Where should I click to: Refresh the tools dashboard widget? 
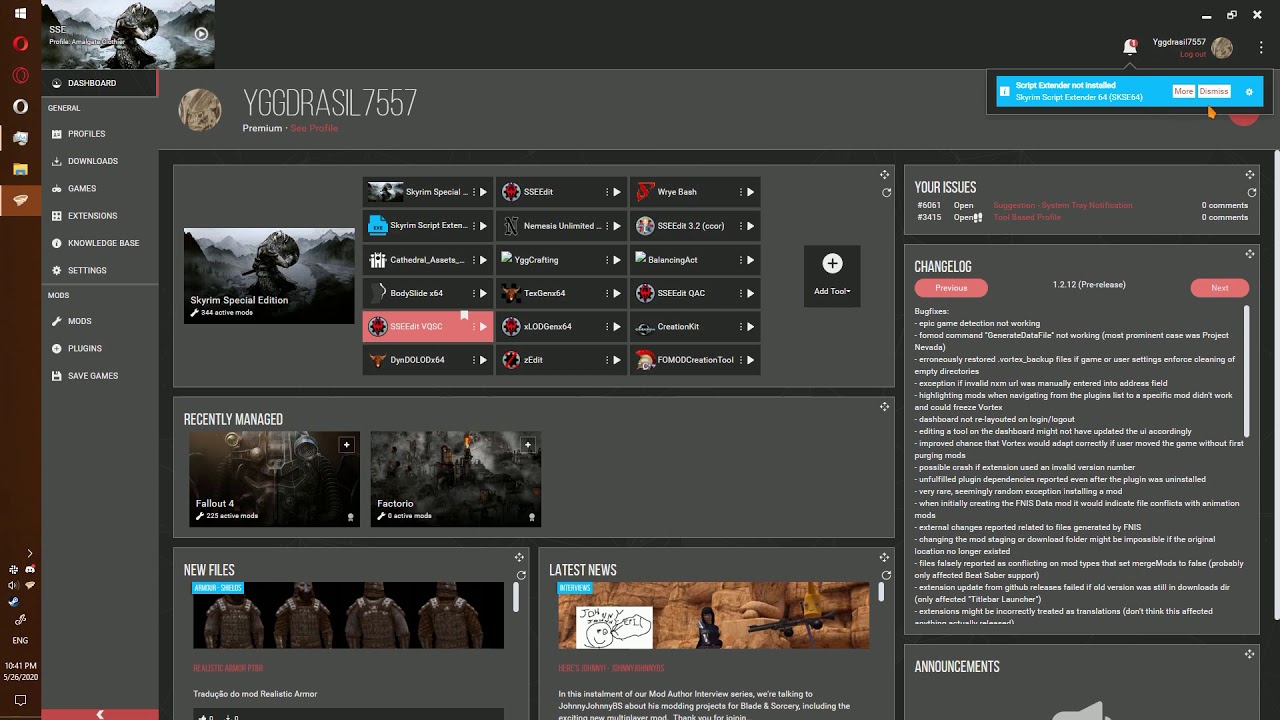[x=886, y=193]
